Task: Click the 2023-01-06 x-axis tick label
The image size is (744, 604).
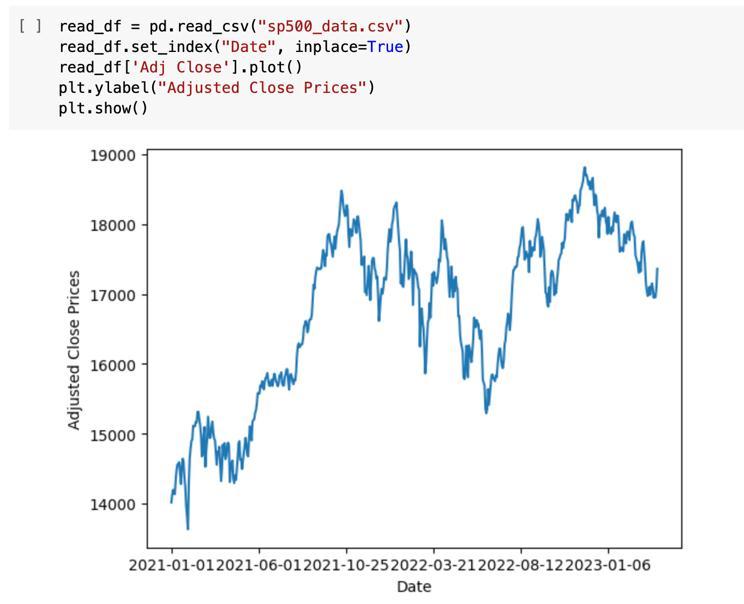Action: 608,566
